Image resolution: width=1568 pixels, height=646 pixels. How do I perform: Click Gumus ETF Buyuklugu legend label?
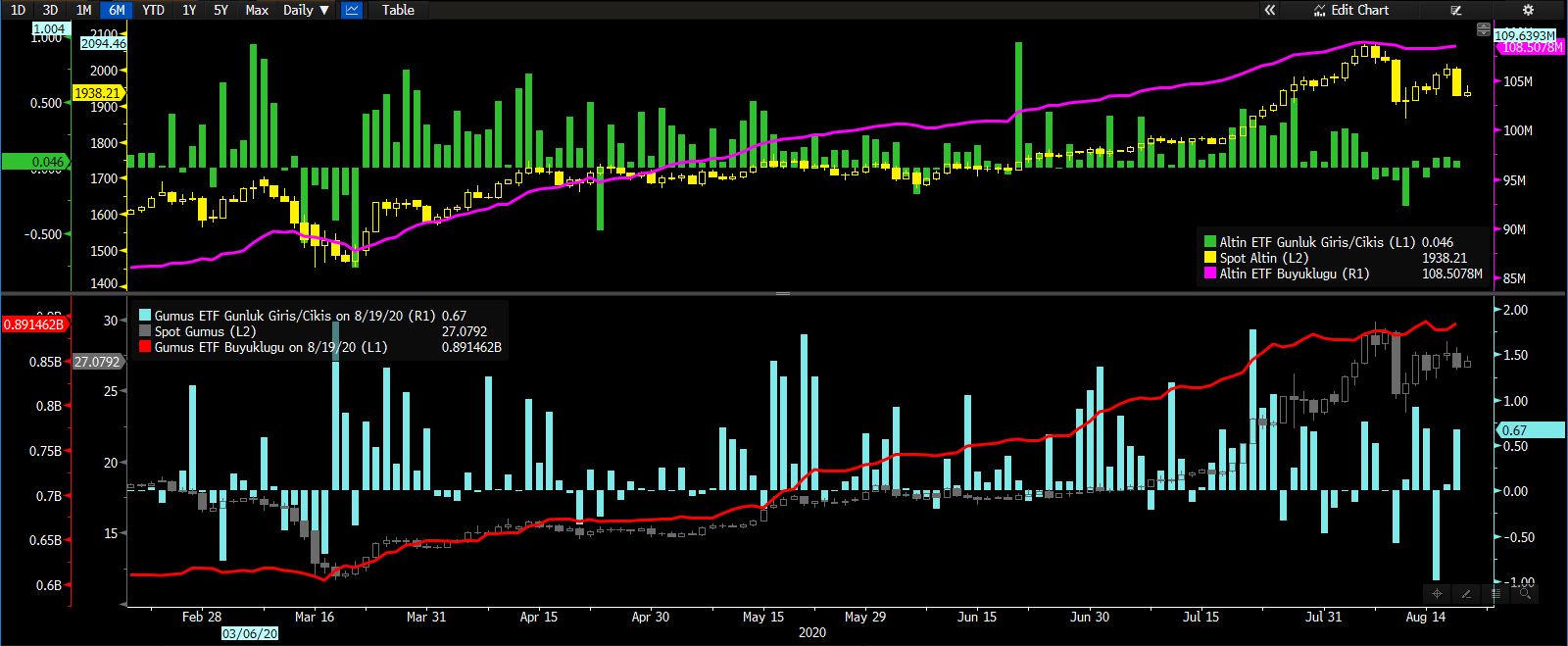(x=270, y=347)
